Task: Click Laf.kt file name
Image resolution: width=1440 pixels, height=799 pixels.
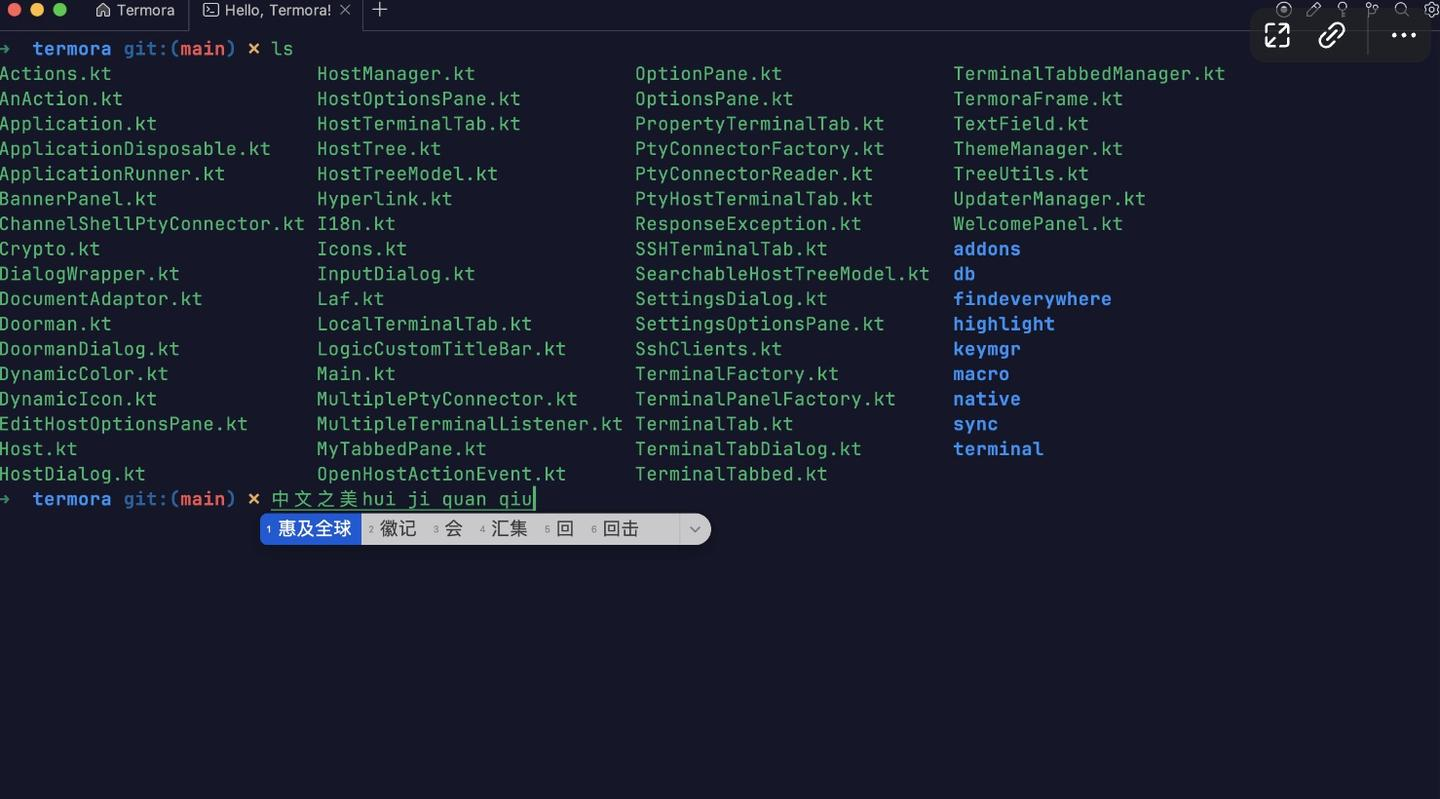Action: pyautogui.click(x=351, y=299)
